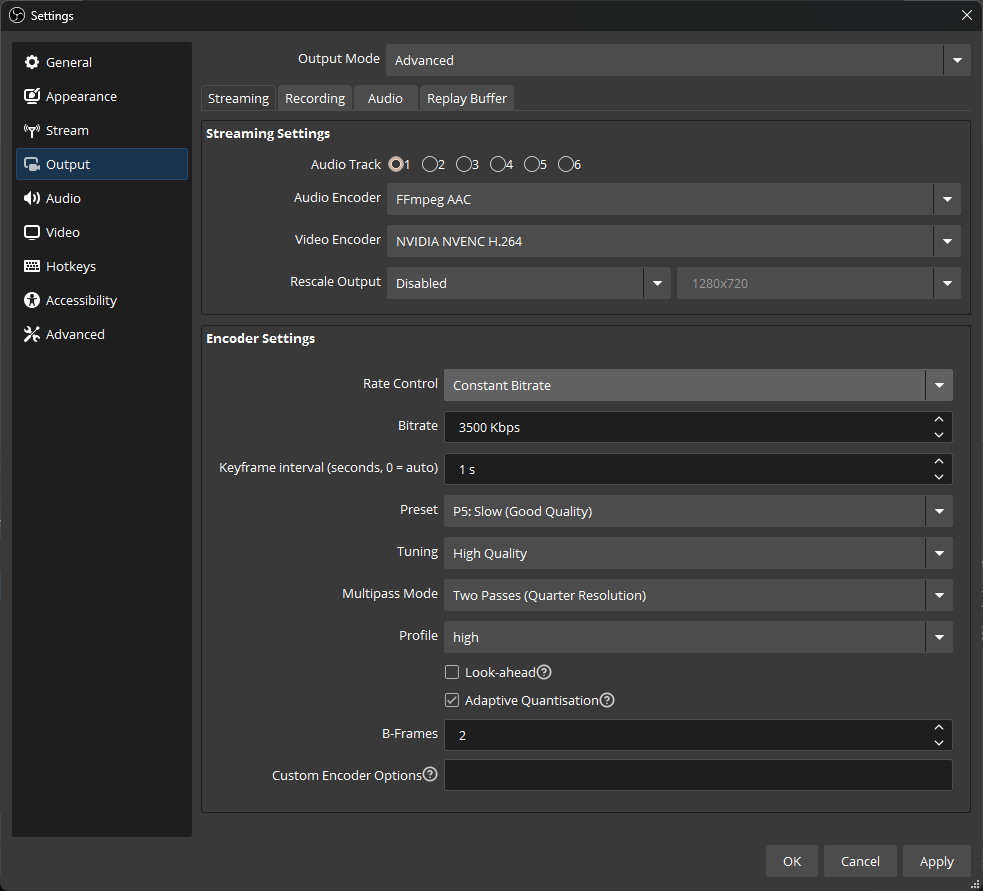Image resolution: width=983 pixels, height=891 pixels.
Task: Open the Preset dropdown
Action: pyautogui.click(x=698, y=511)
